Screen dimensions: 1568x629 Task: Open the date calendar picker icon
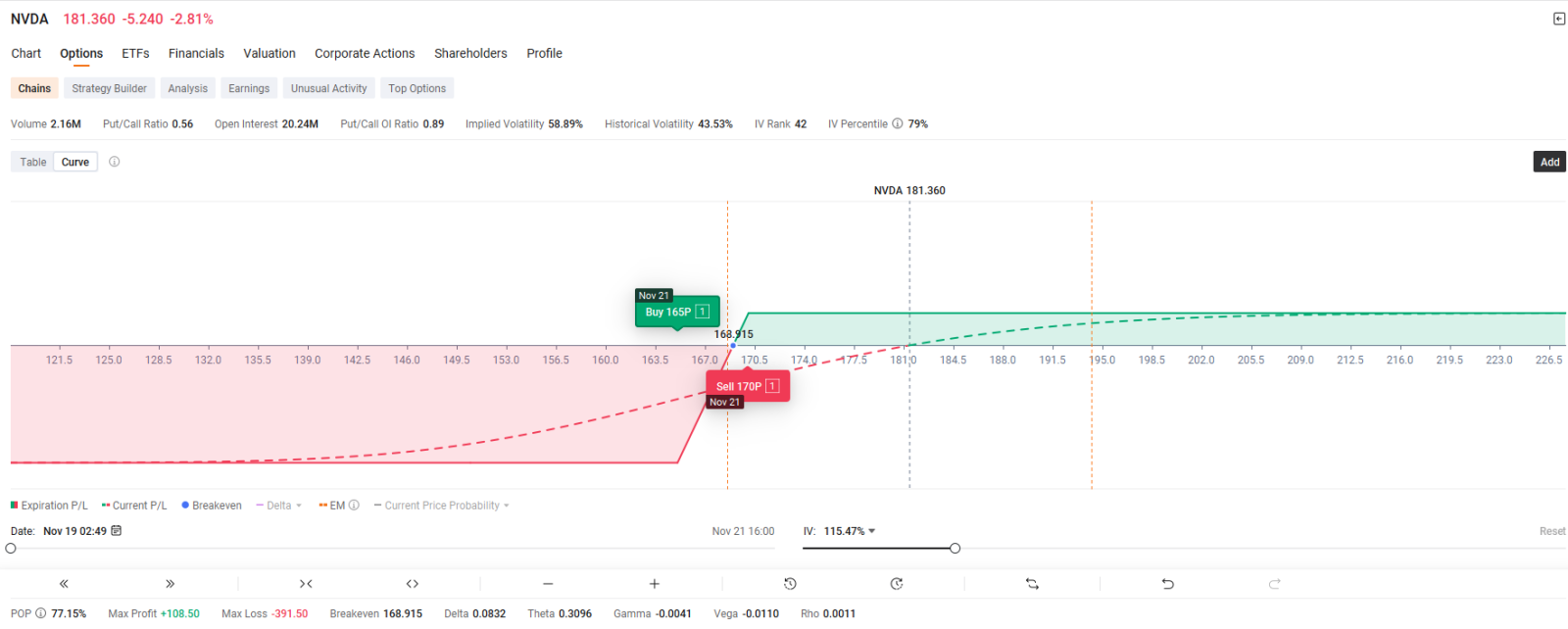coord(117,531)
